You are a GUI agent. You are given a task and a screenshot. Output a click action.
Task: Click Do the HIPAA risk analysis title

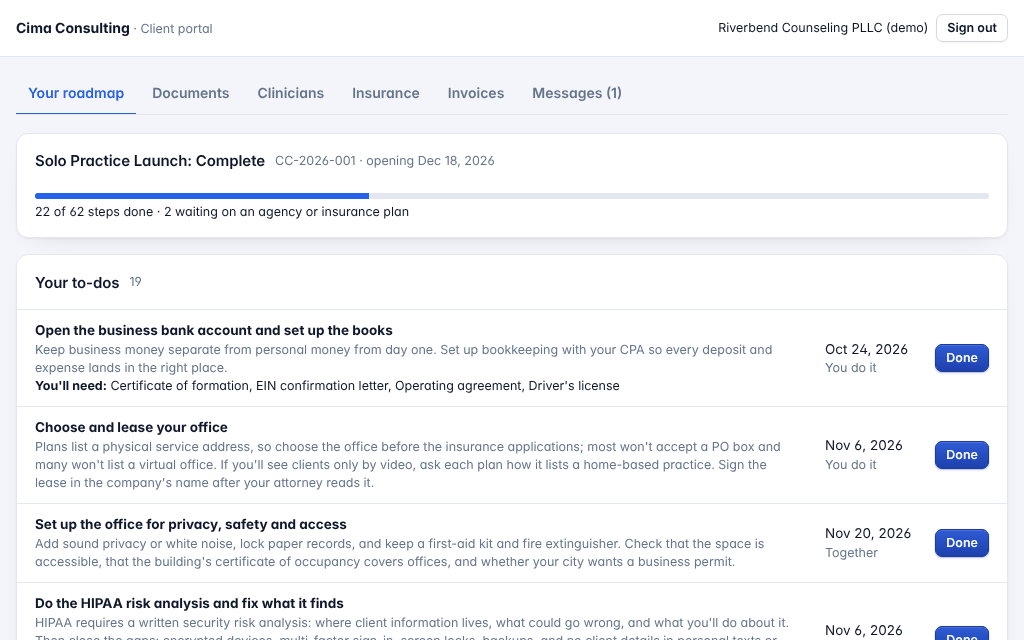189,603
